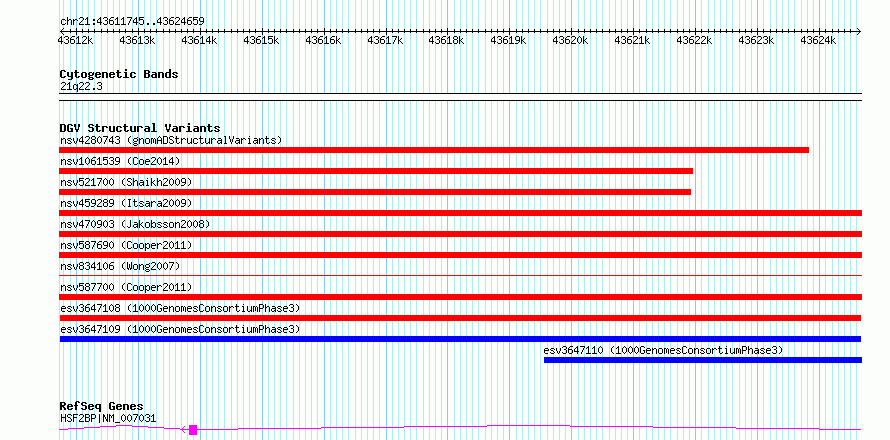Click the esv3647109 blue variant bar
The height and width of the screenshot is (440, 890).
[460, 339]
